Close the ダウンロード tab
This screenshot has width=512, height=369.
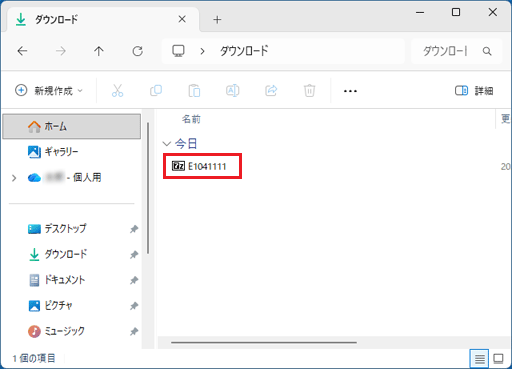(x=182, y=19)
